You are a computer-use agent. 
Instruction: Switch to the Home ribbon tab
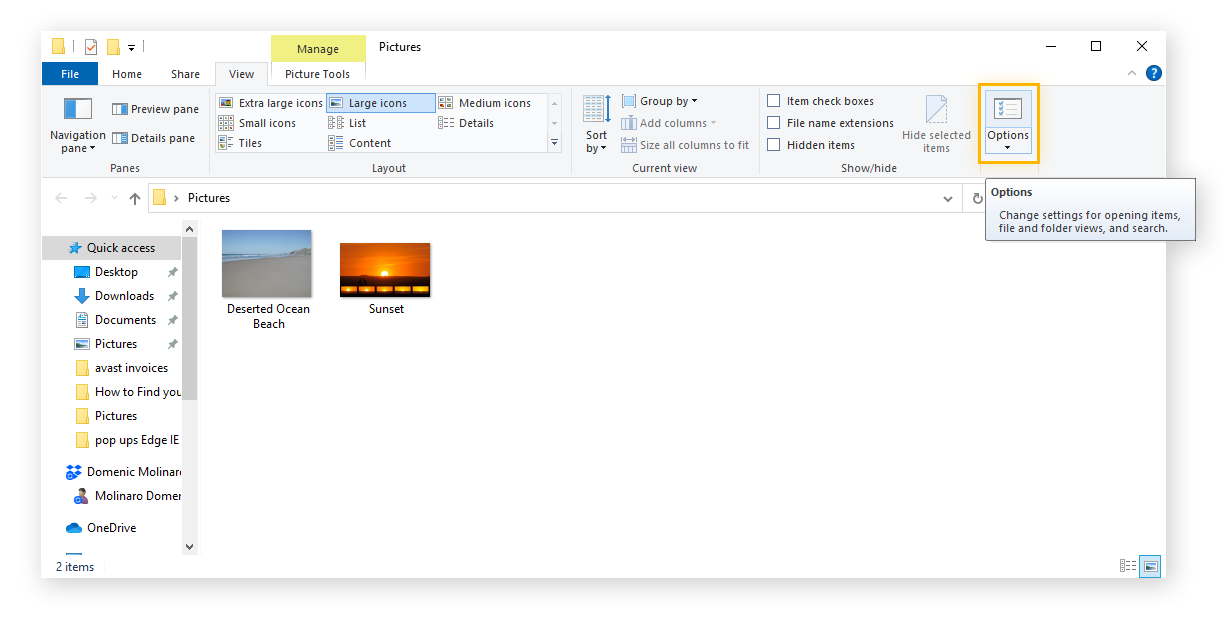click(126, 73)
